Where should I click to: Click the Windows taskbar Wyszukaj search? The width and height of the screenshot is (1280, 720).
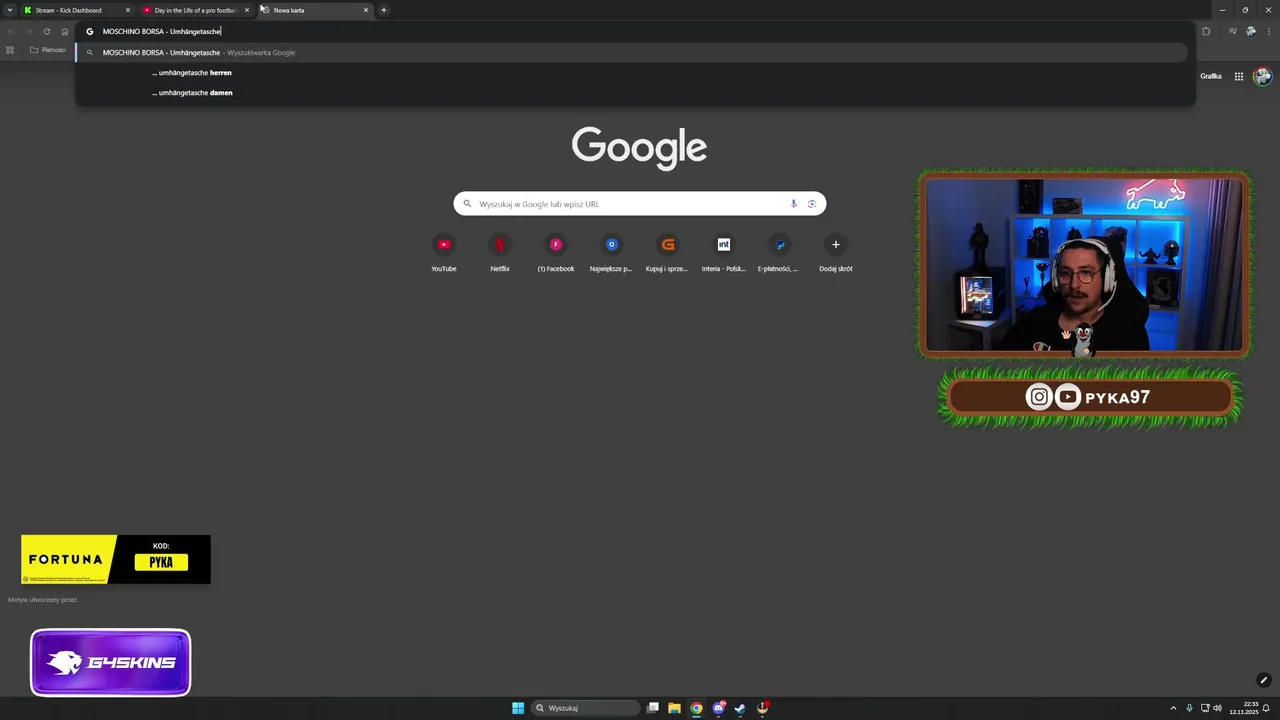(585, 708)
